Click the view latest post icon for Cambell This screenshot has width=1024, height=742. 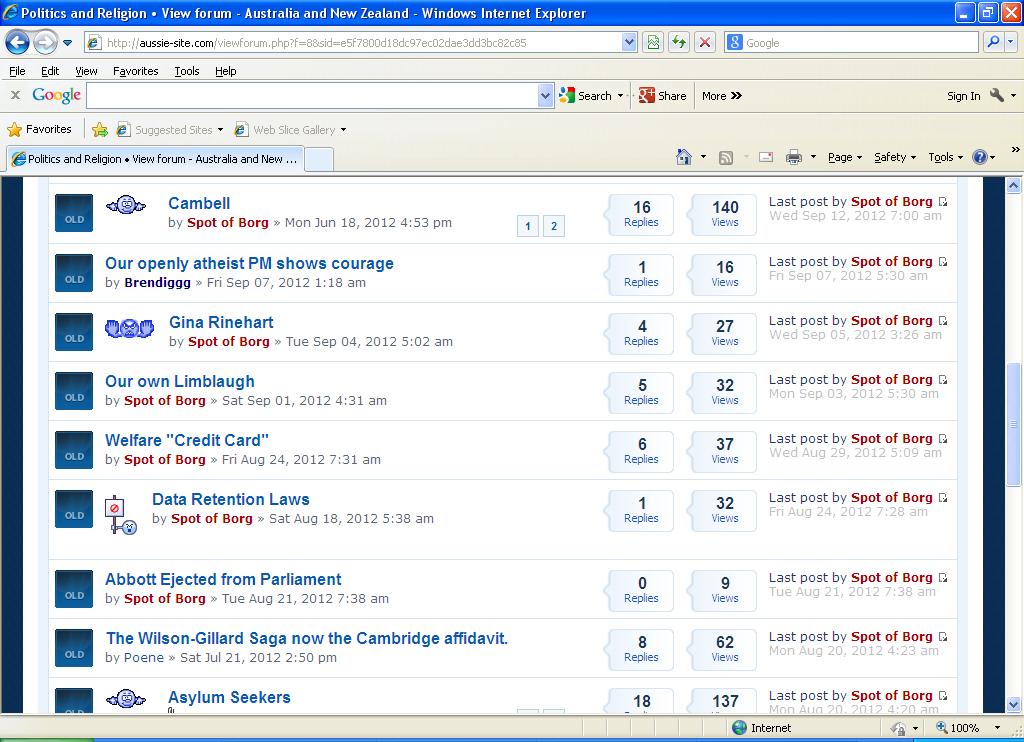click(x=943, y=202)
